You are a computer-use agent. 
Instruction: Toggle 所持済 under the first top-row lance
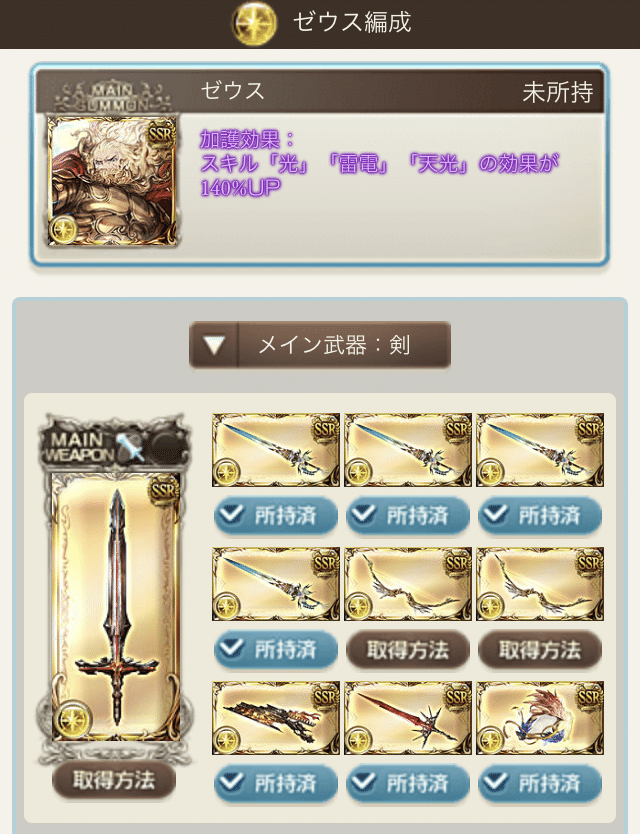click(276, 515)
